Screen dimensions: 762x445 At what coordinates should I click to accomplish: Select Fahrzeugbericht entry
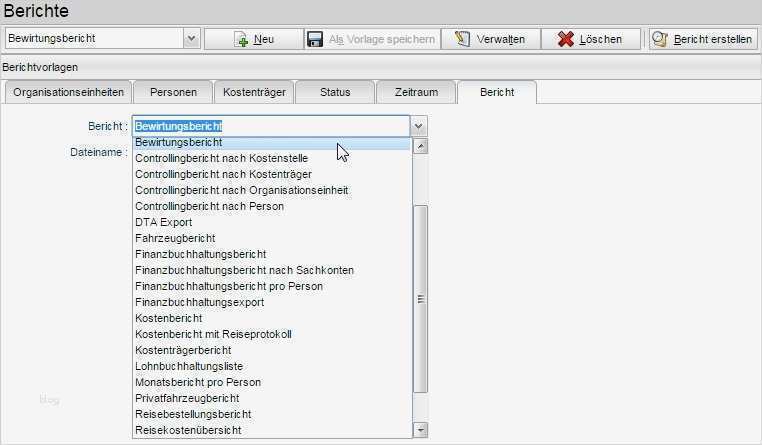click(x=272, y=239)
